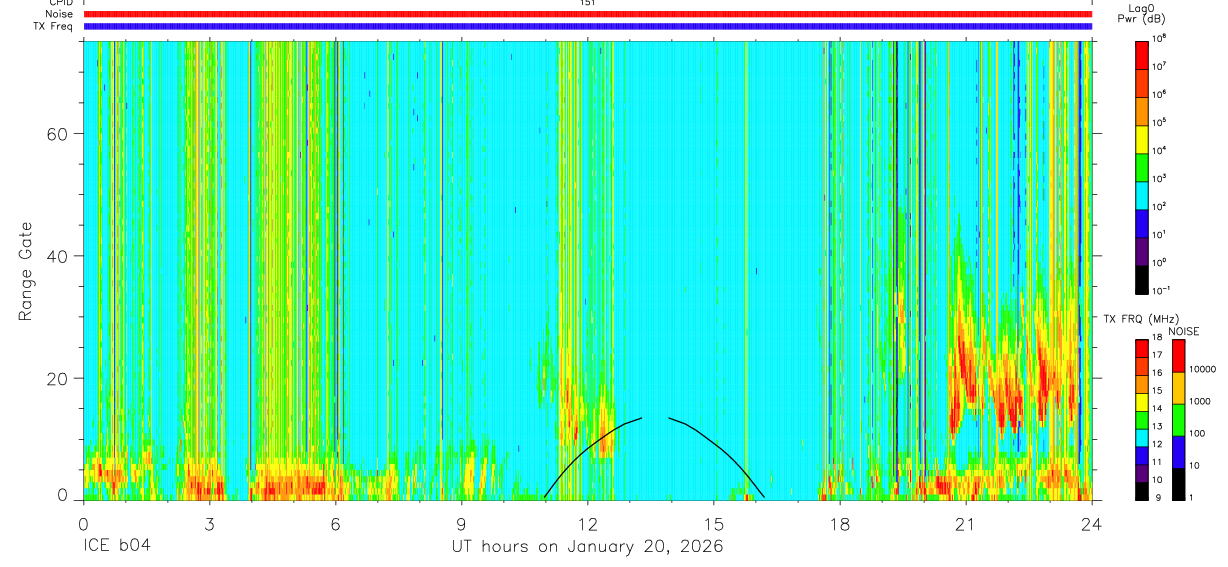Click the '14' label on the TX FRQ scale
1228x567 pixels.
(1157, 408)
